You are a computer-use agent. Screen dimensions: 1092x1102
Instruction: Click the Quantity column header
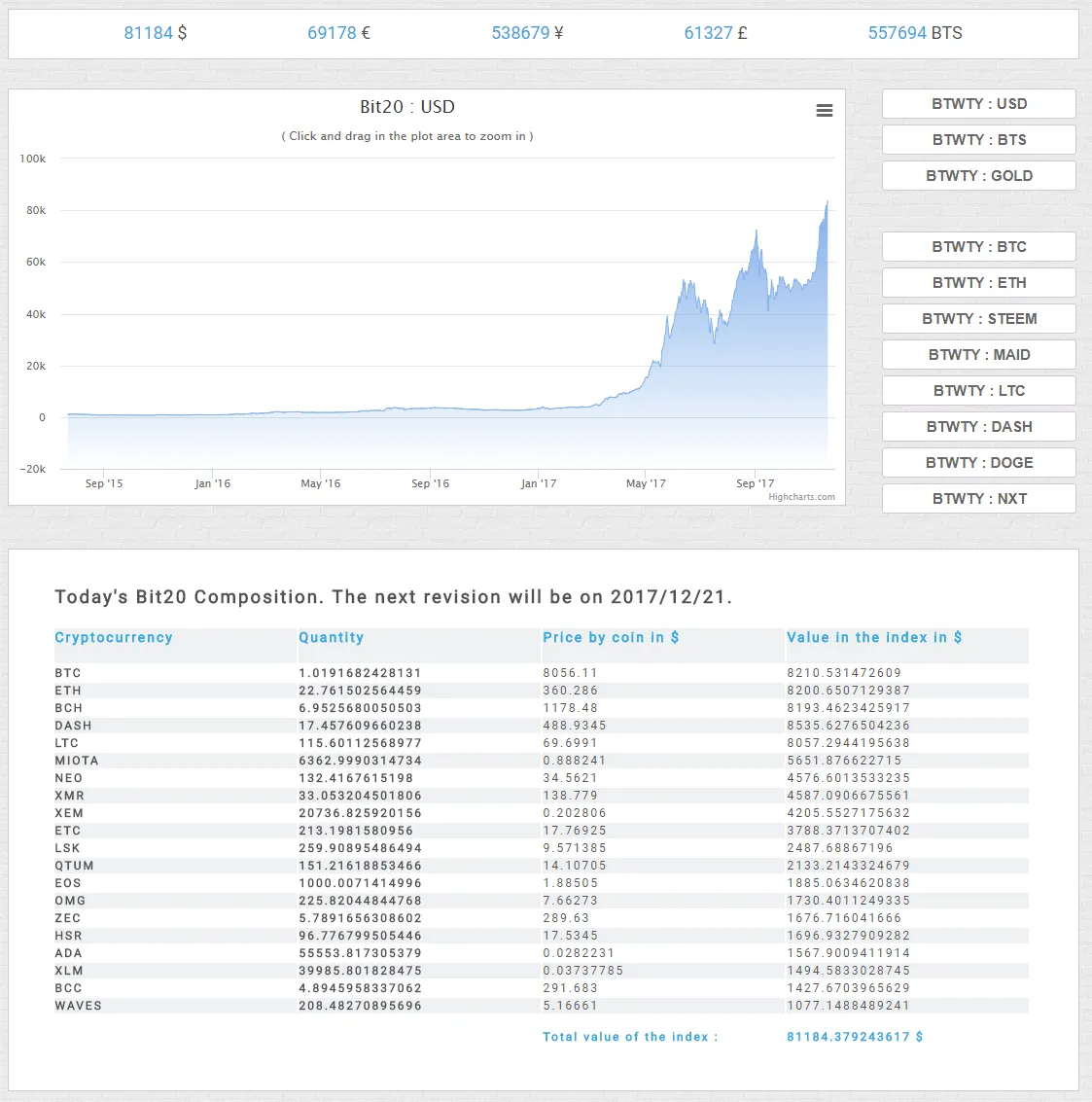[331, 637]
